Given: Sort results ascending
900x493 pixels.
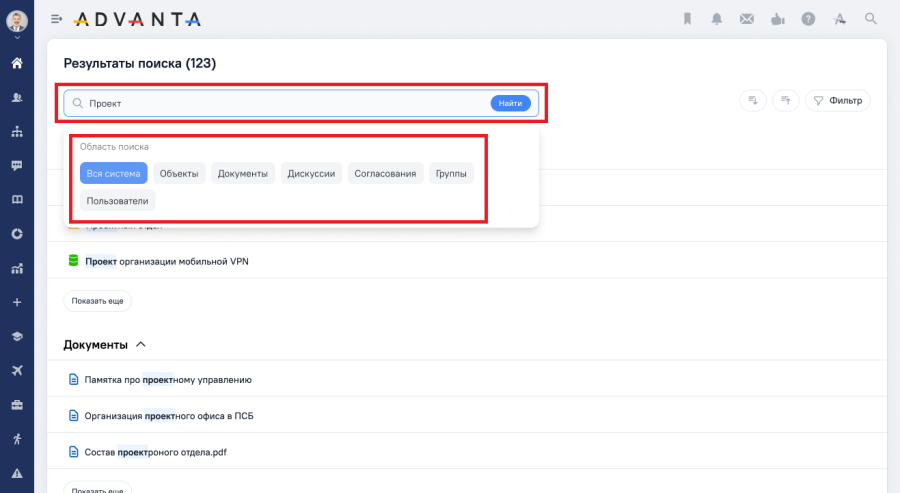Looking at the screenshot, I should coord(786,100).
